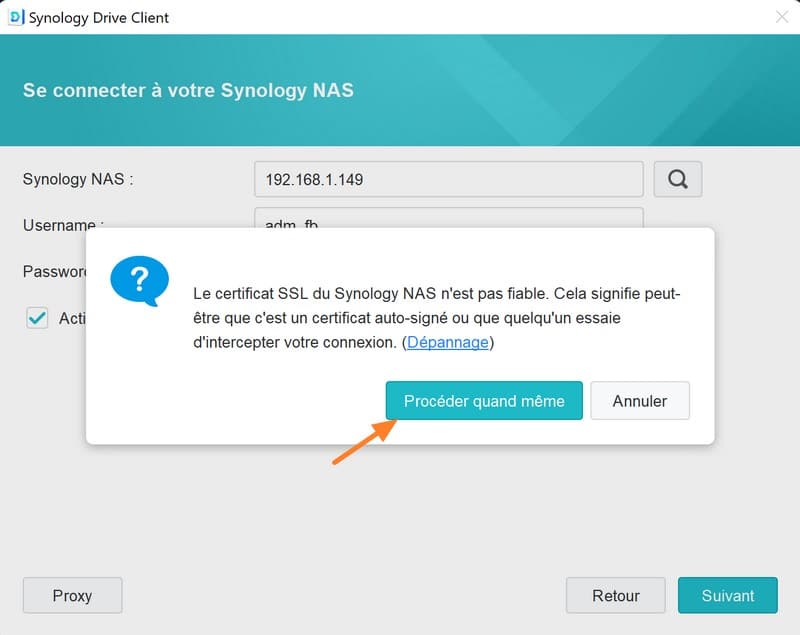Click the search magnifier icon beside NAS address
Screen dimensions: 800x635
(x=678, y=179)
